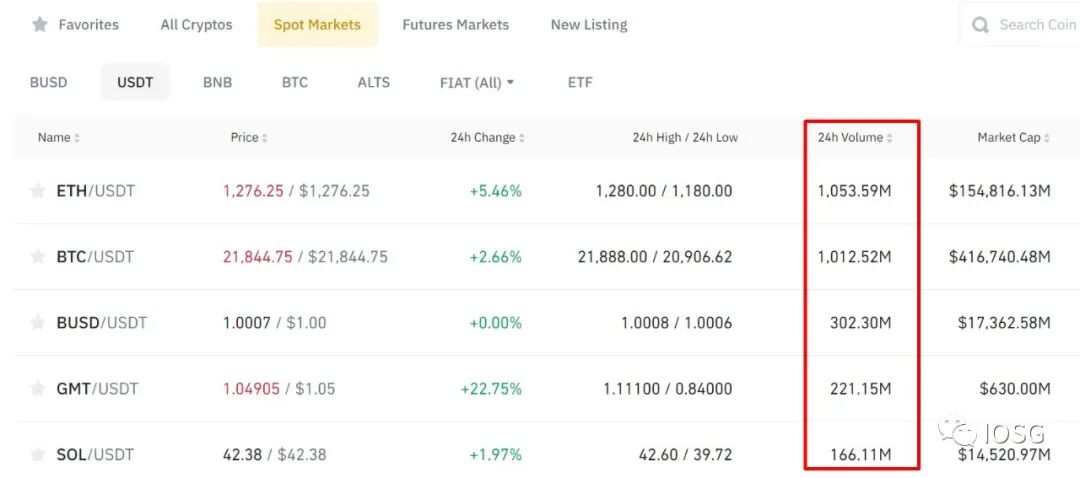Sort by Price column arrows
Viewport: 1080px width, 478px height.
point(265,138)
